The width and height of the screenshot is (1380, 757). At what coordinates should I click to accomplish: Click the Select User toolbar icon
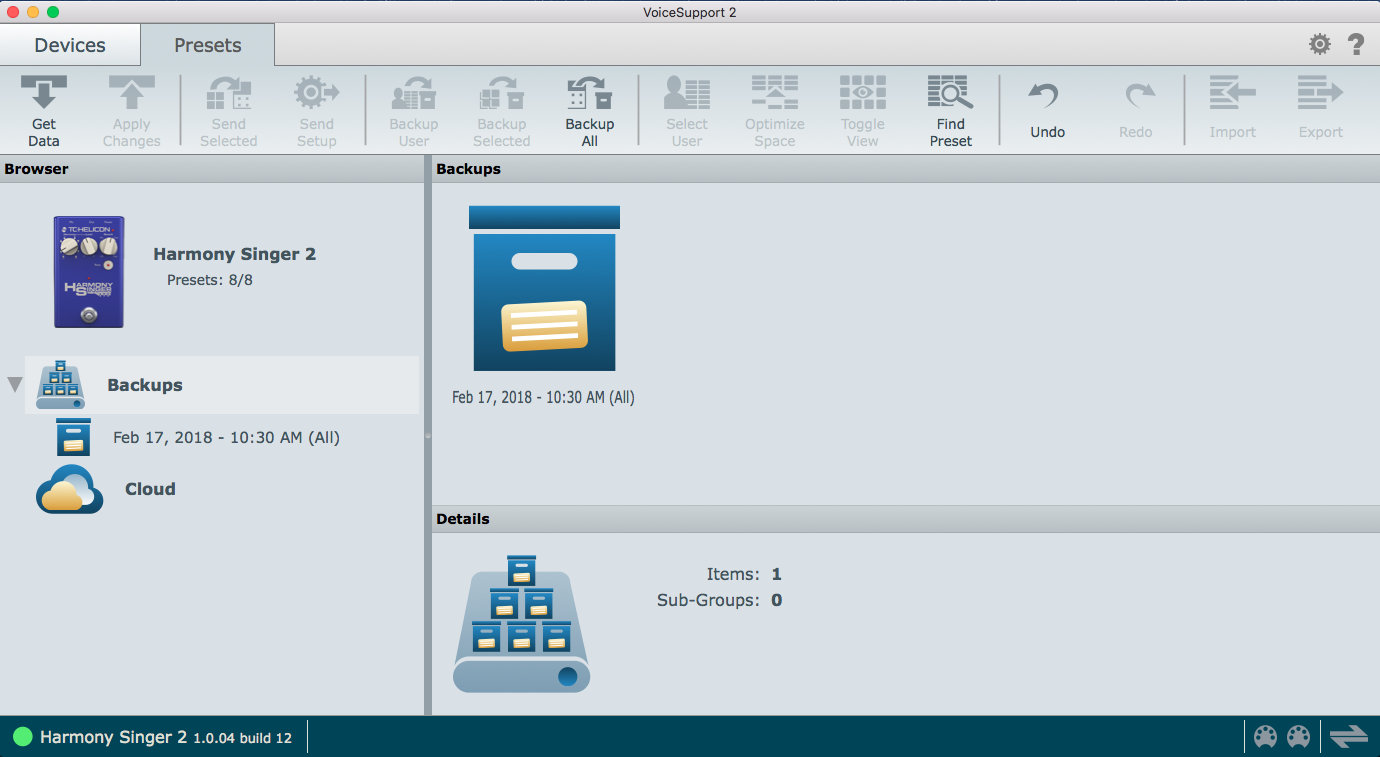687,111
